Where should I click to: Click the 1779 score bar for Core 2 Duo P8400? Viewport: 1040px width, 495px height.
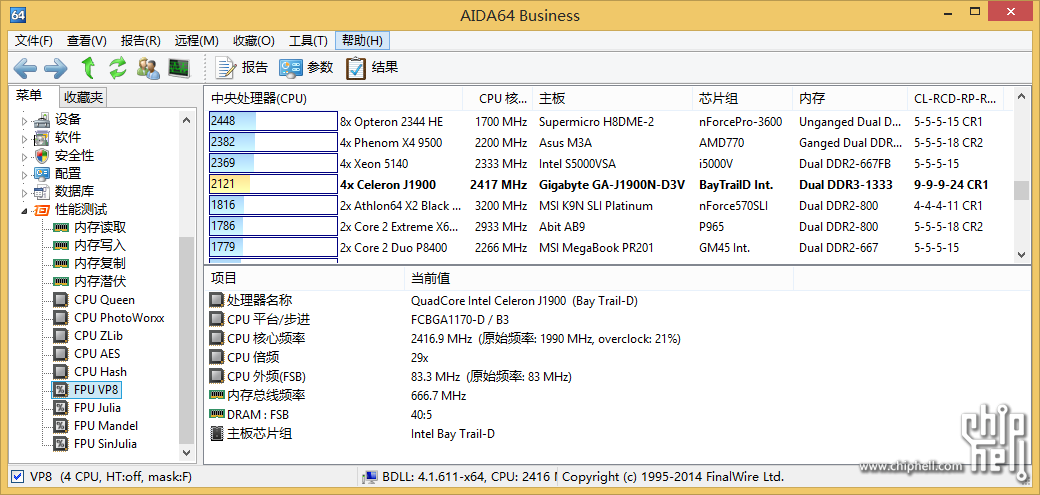coord(273,248)
